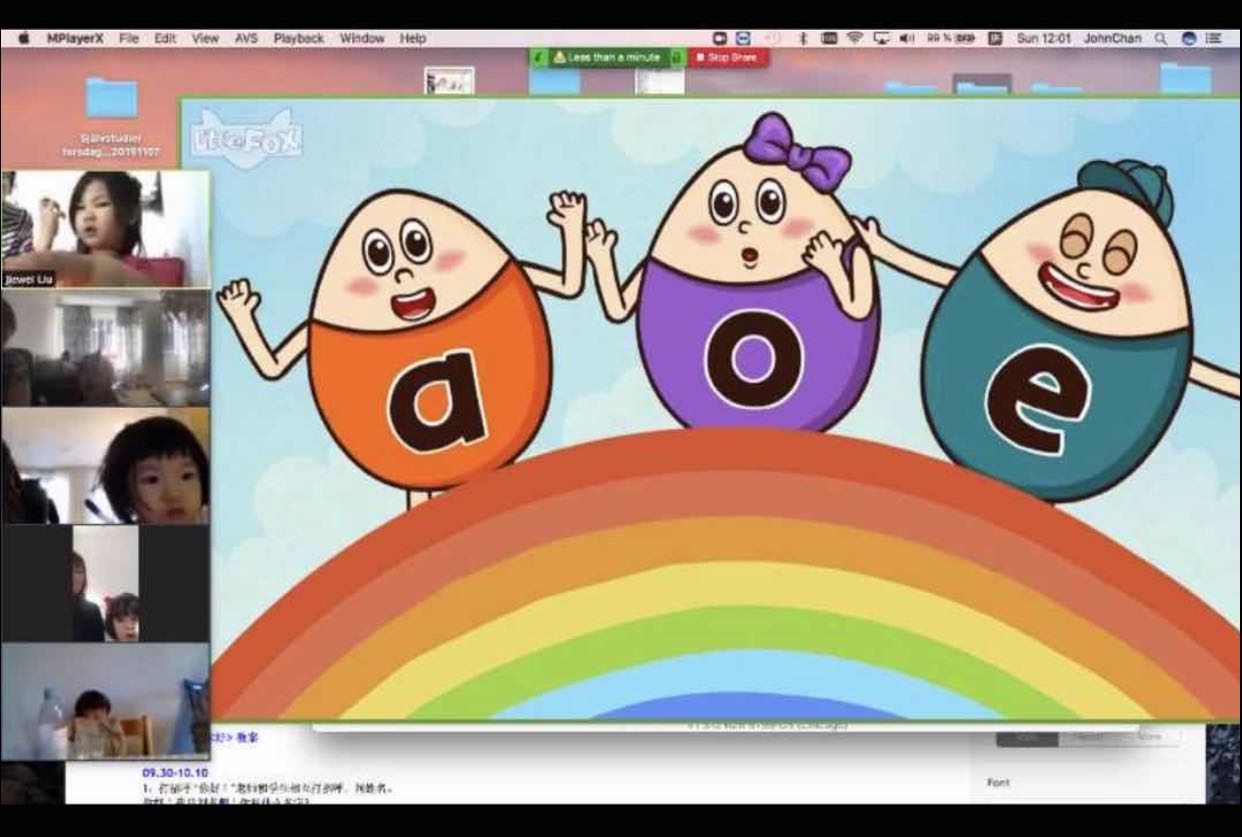This screenshot has width=1242, height=837.
Task: Open the File menu
Action: (129, 38)
